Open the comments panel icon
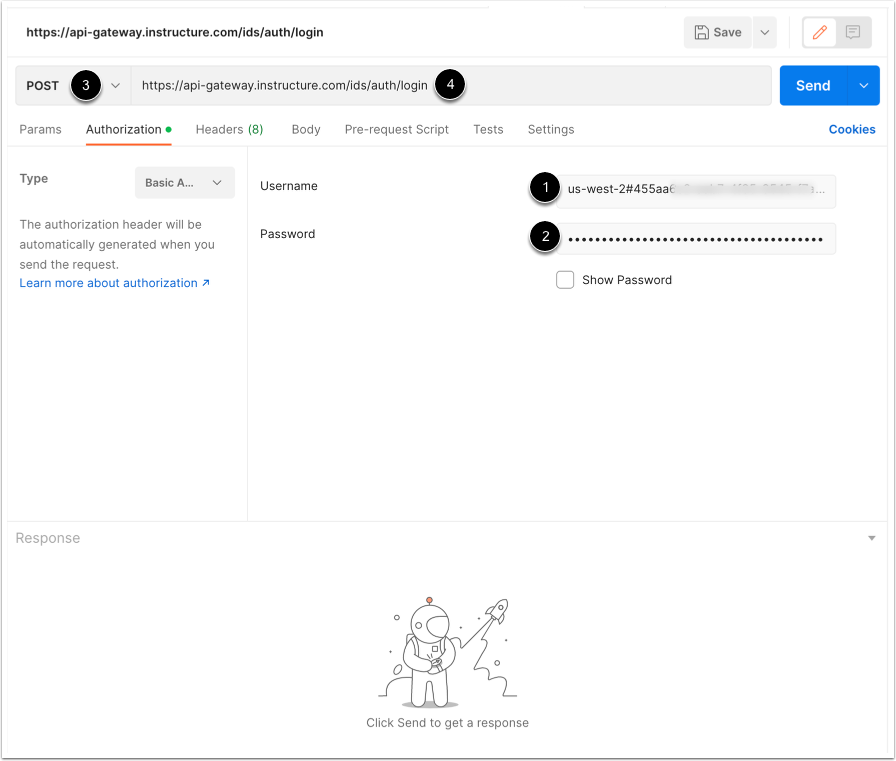 [x=853, y=32]
